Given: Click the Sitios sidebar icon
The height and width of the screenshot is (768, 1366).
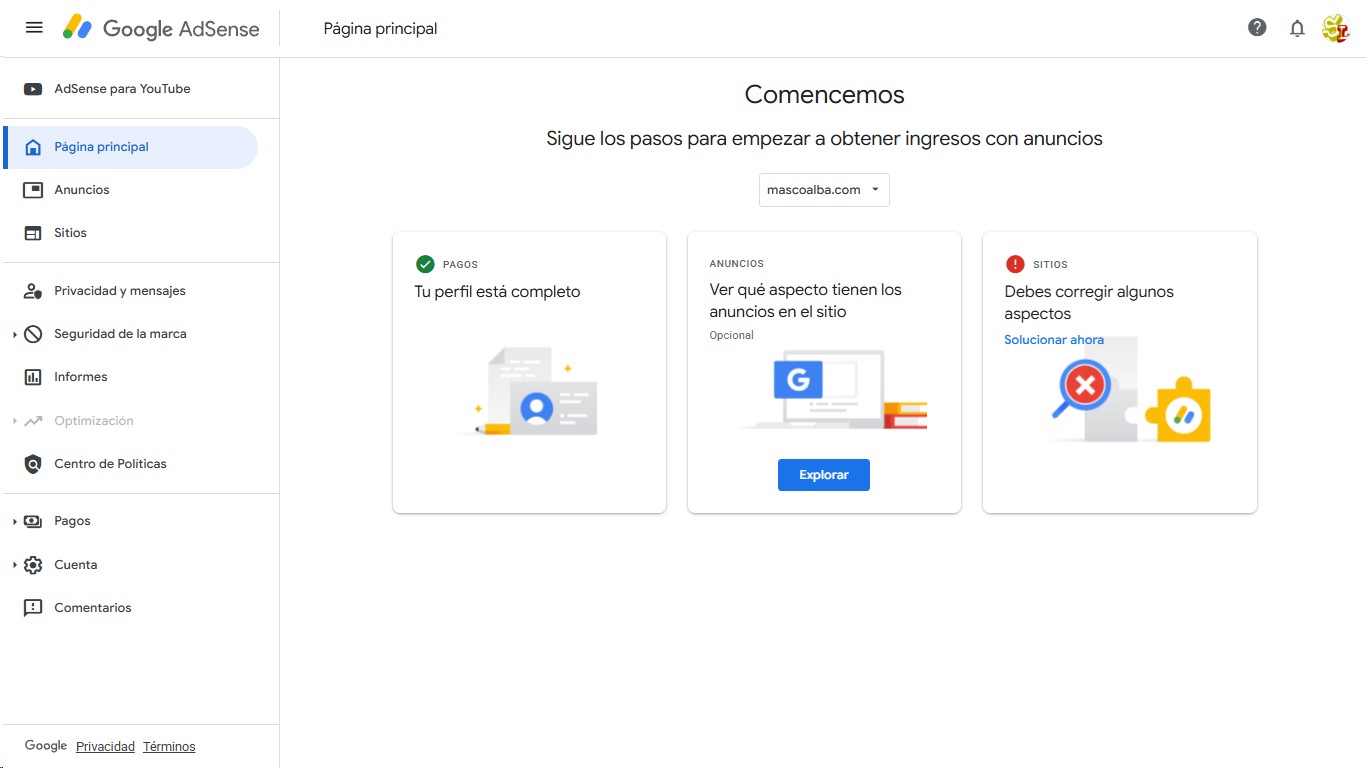Looking at the screenshot, I should tap(33, 233).
